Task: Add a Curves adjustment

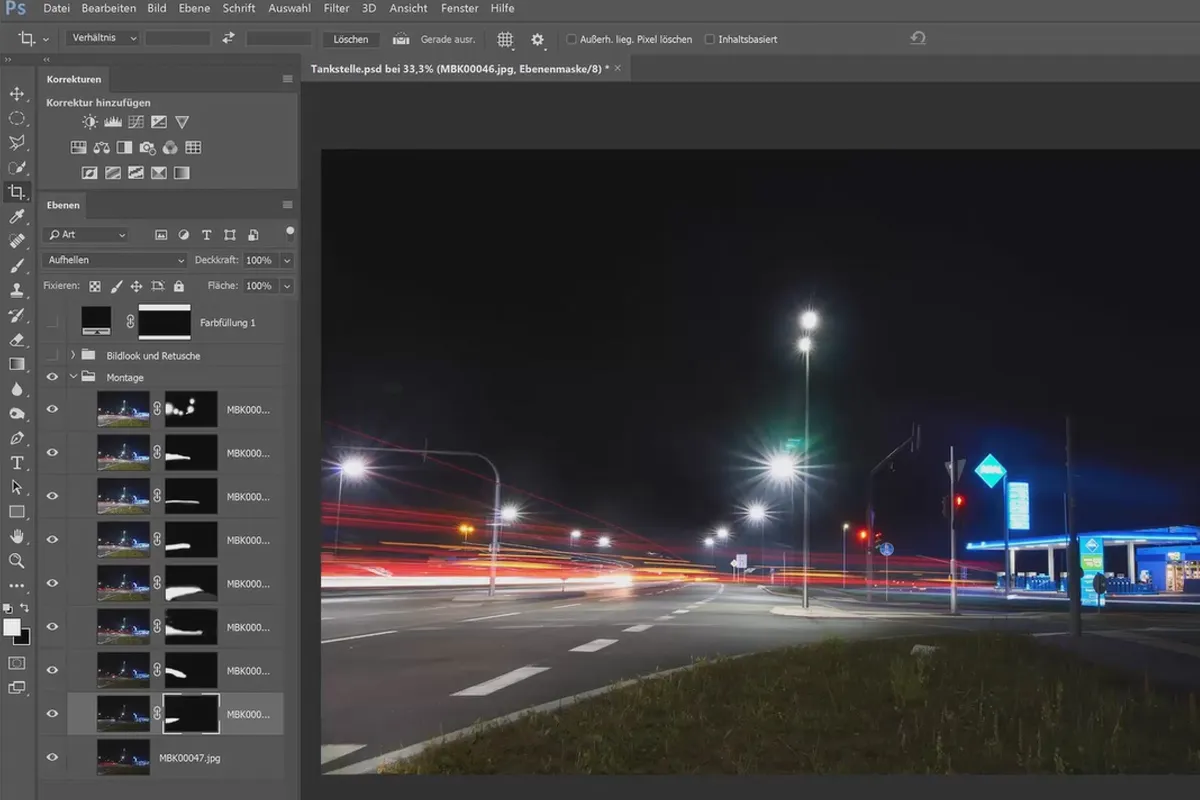Action: [x=136, y=122]
